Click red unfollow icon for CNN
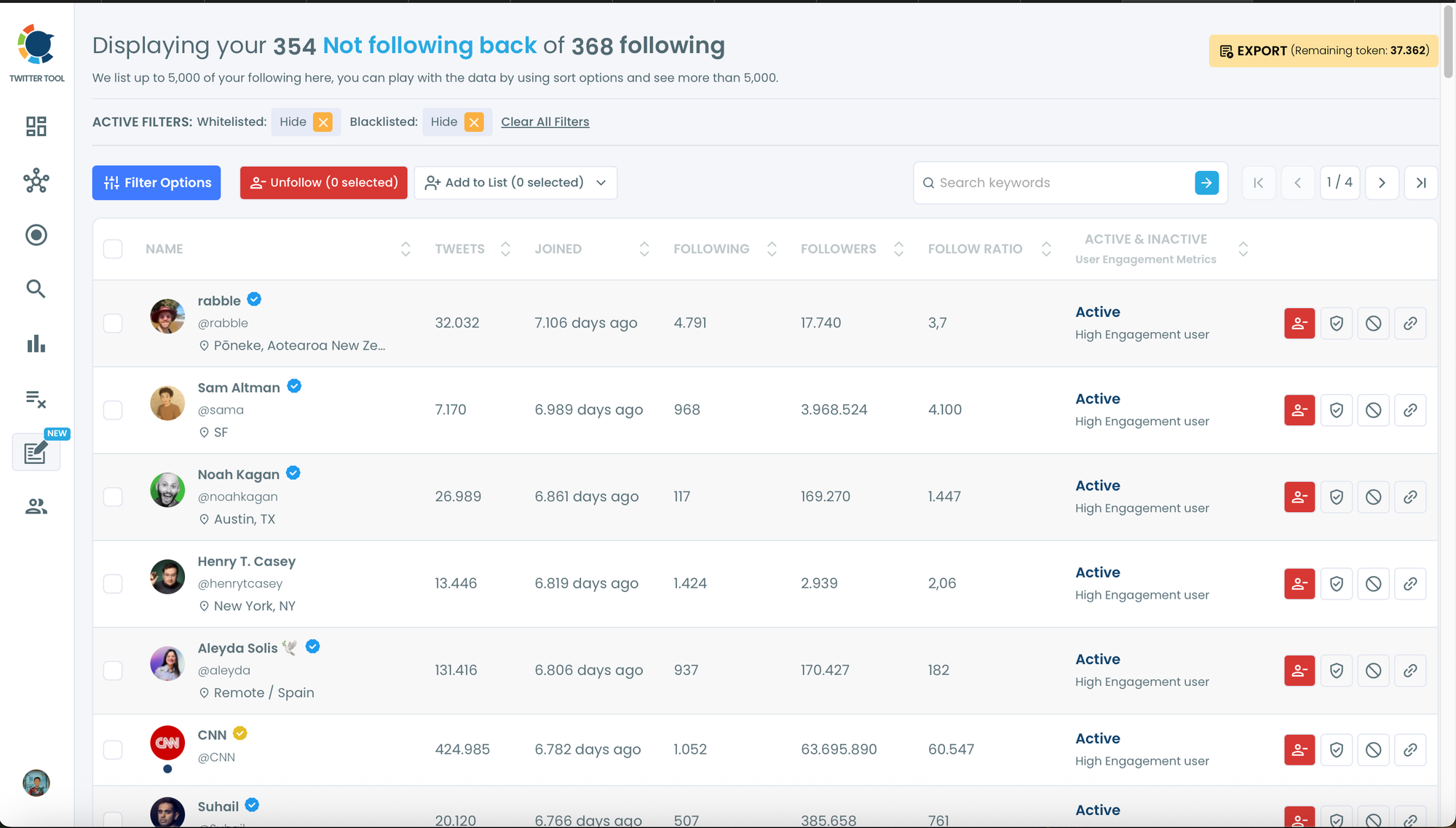 click(1299, 749)
